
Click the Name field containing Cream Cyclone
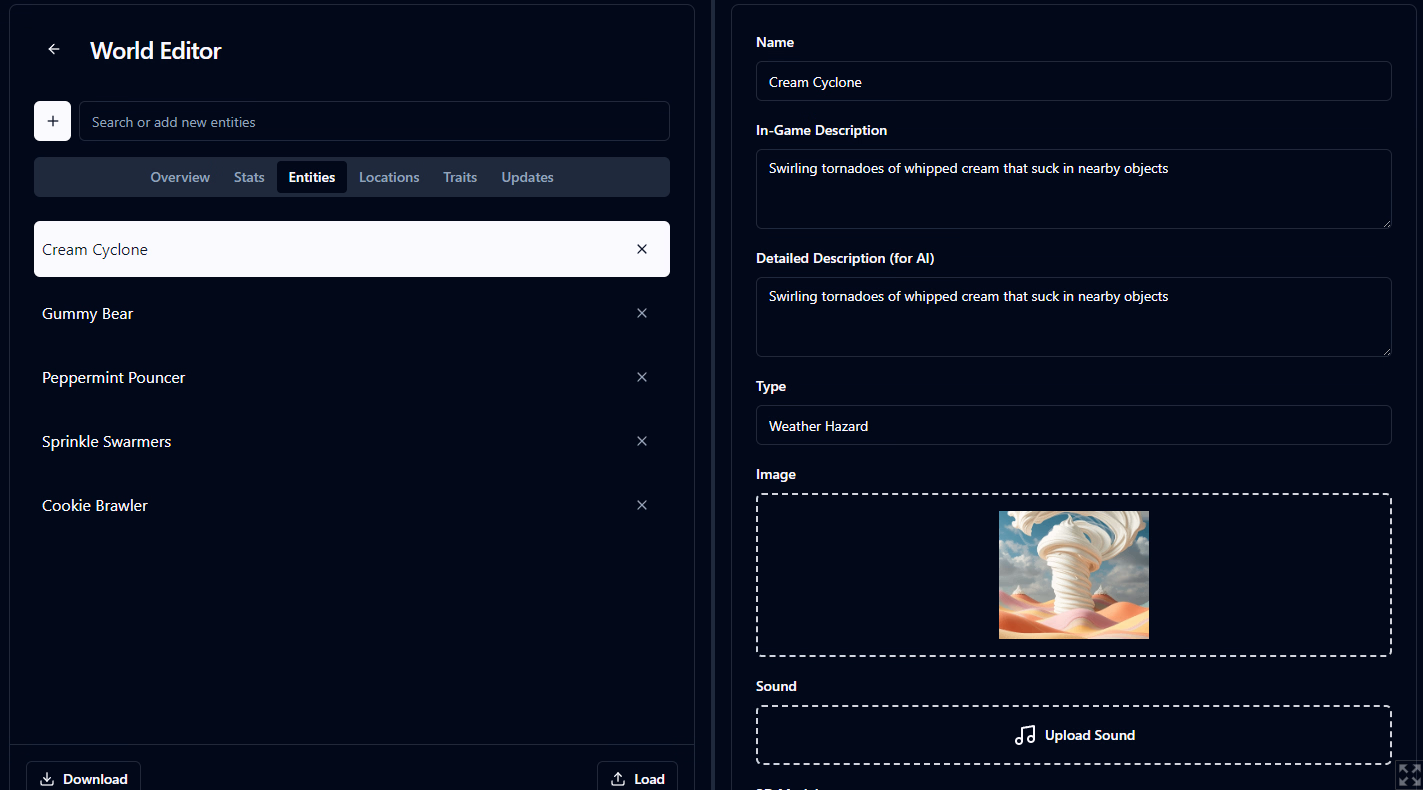click(1073, 81)
